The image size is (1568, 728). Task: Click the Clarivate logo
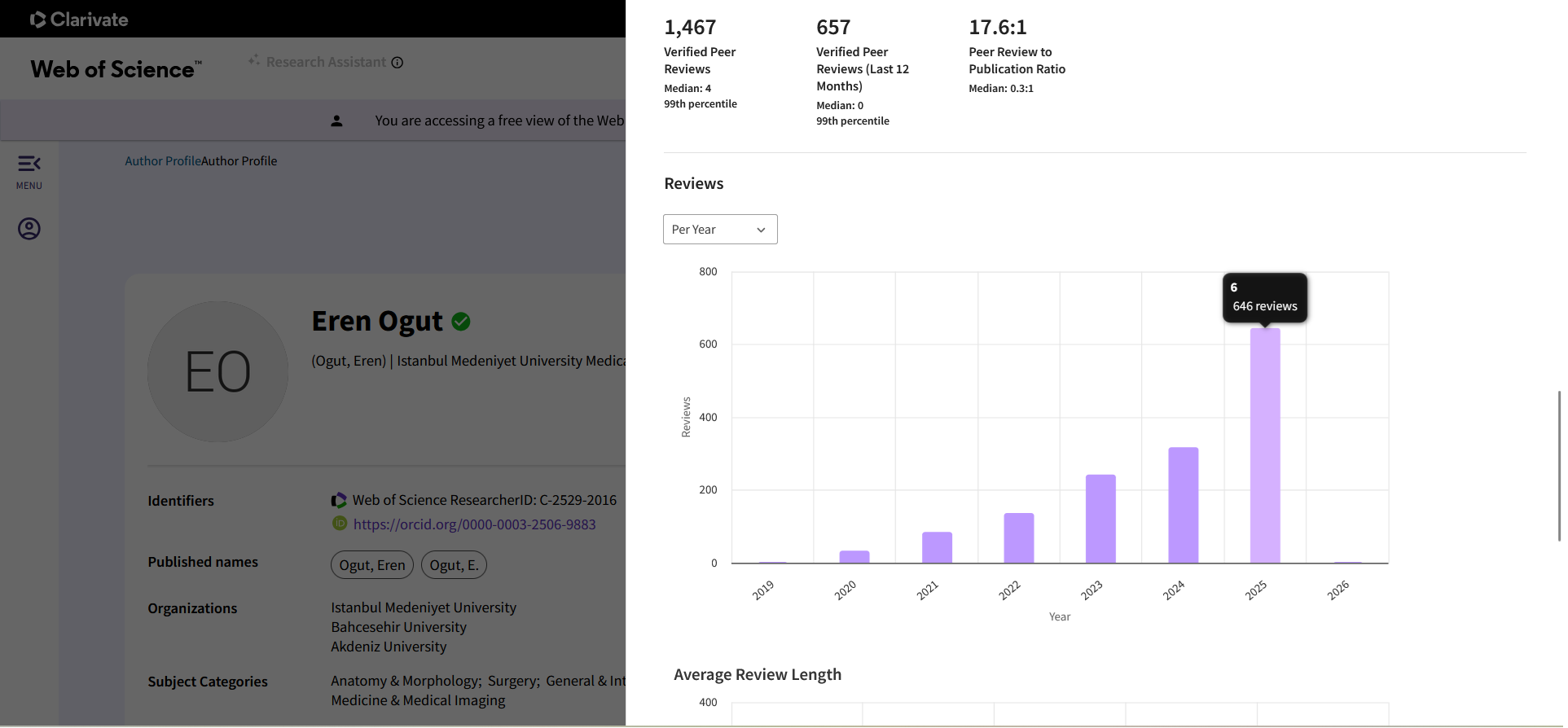pyautogui.click(x=79, y=20)
